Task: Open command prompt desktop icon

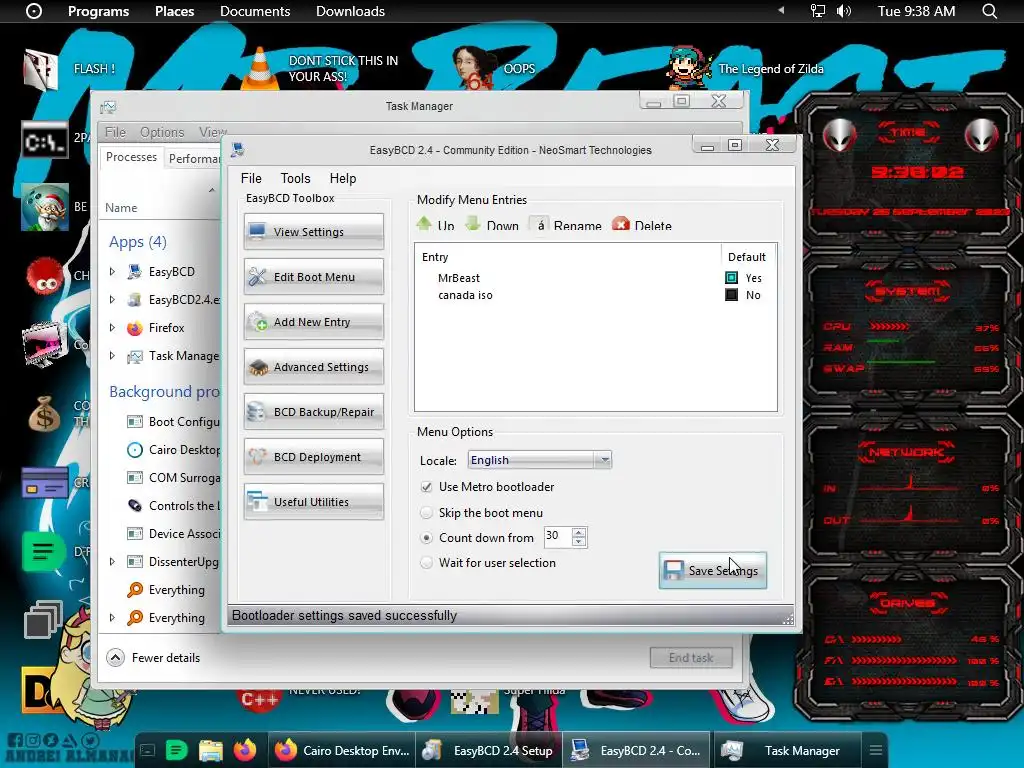Action: (x=44, y=139)
